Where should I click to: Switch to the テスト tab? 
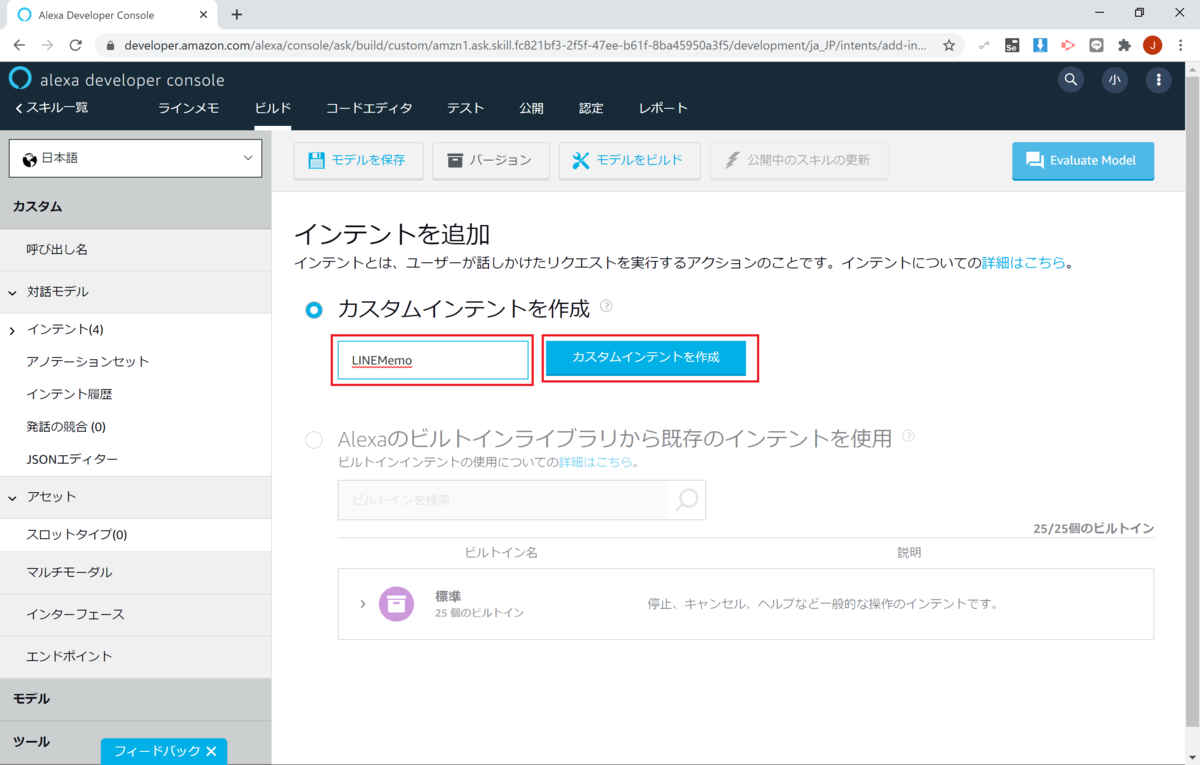coord(465,108)
